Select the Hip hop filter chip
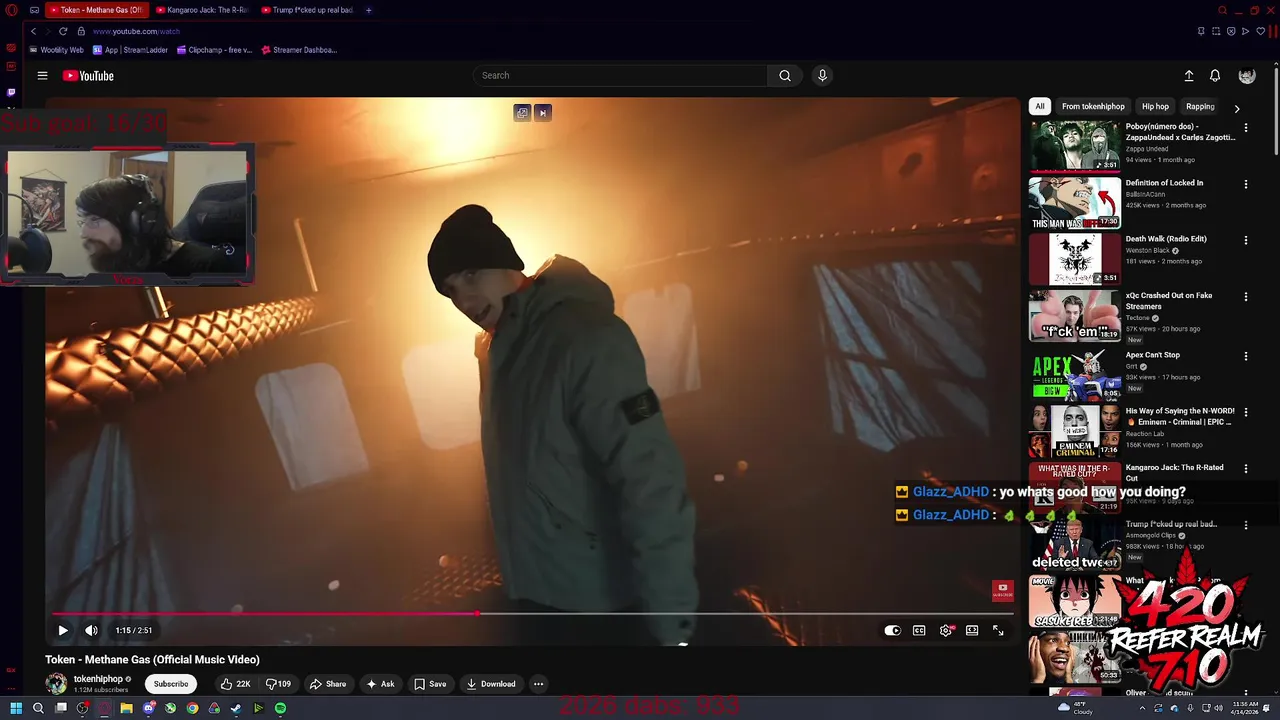The width and height of the screenshot is (1280, 720). pos(1155,106)
